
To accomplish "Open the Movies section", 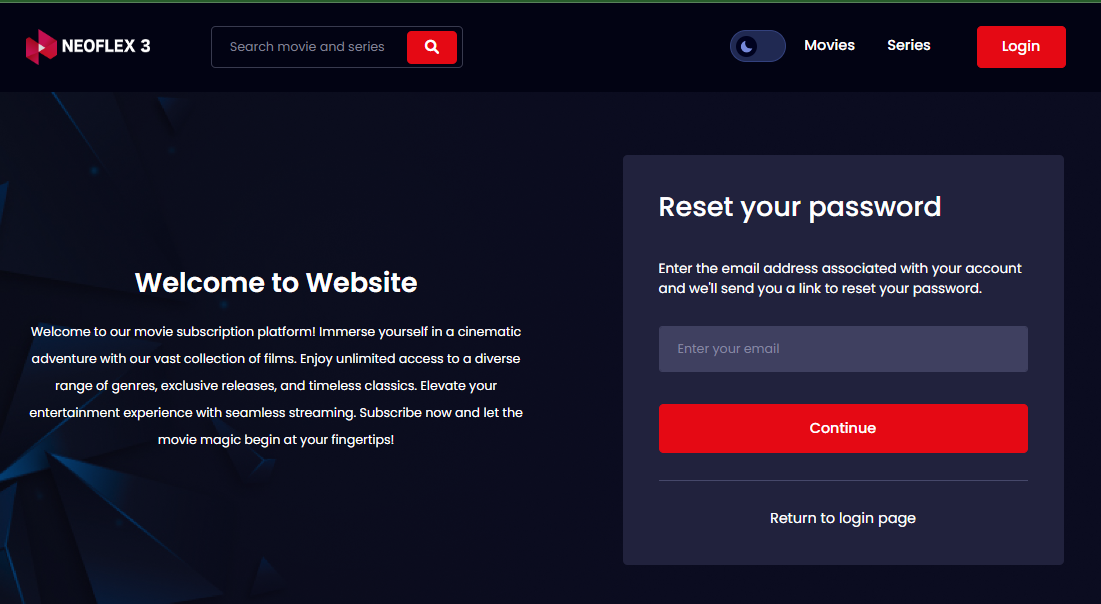I will click(x=829, y=45).
